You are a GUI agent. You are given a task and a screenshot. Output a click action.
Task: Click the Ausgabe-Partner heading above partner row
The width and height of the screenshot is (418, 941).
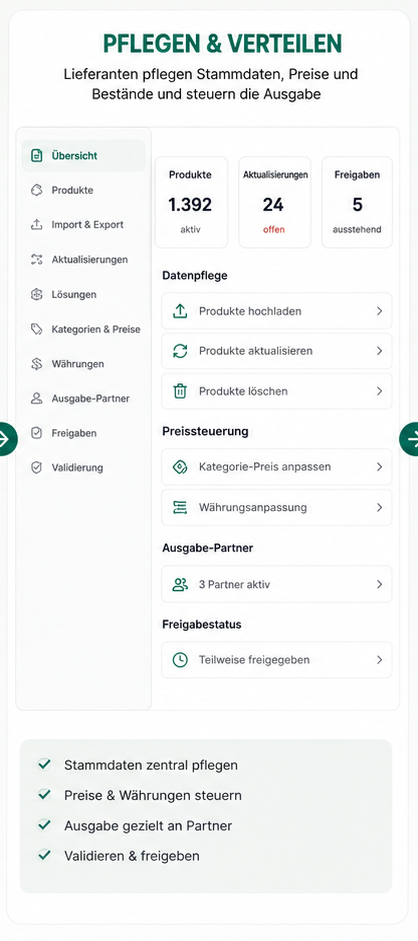click(x=208, y=549)
